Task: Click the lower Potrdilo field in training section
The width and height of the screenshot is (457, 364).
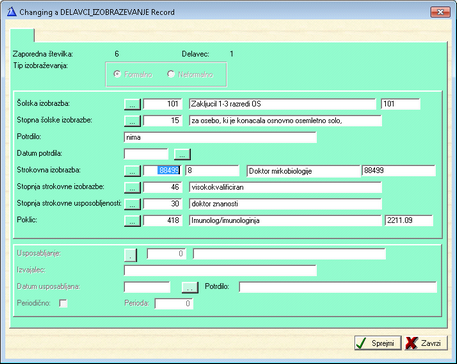Action: pos(338,287)
